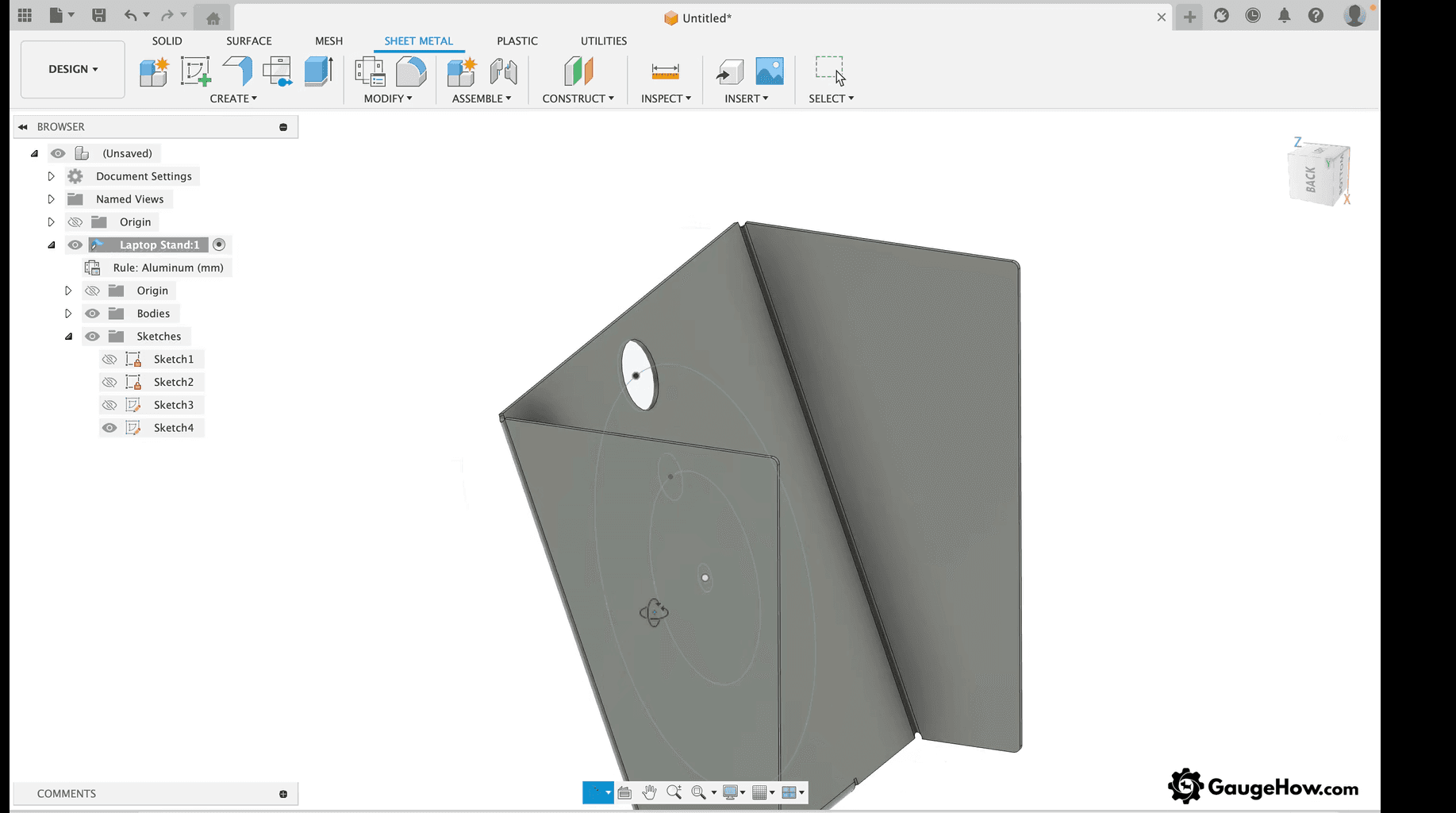Click the Insert Canvas image icon
This screenshot has height=813, width=1456.
click(769, 71)
